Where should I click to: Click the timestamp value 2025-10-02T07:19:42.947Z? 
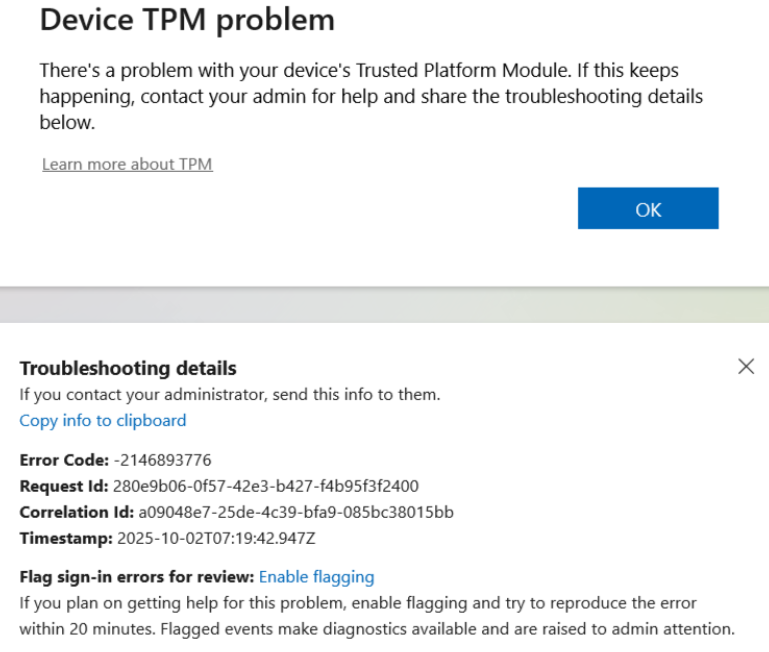pyautogui.click(x=216, y=538)
